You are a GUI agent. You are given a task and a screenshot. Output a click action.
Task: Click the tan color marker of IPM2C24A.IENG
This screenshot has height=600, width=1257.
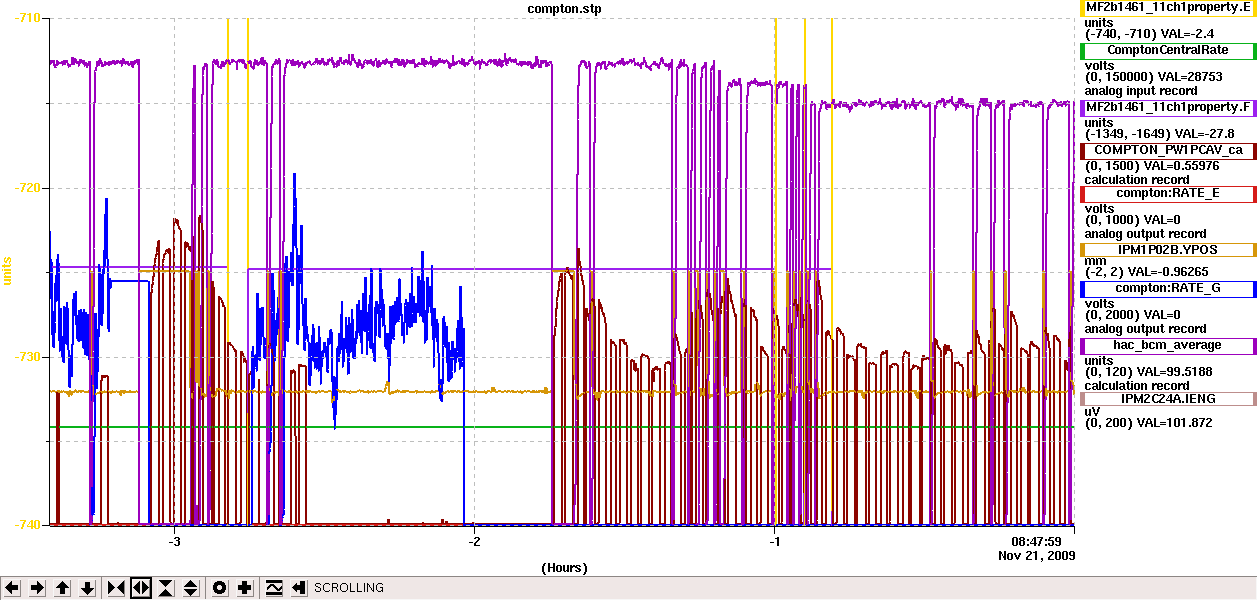click(1083, 399)
